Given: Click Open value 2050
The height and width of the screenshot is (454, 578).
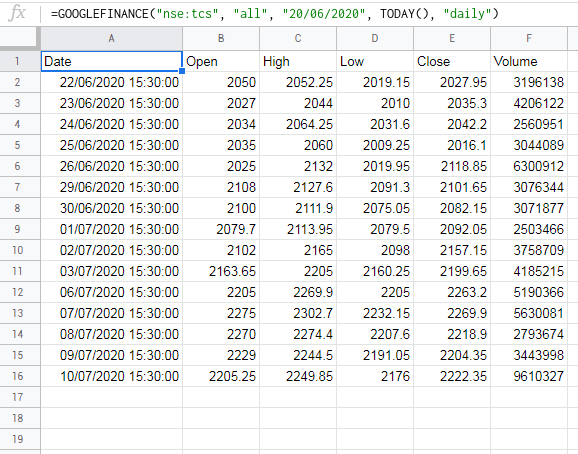Looking at the screenshot, I should pyautogui.click(x=221, y=82).
